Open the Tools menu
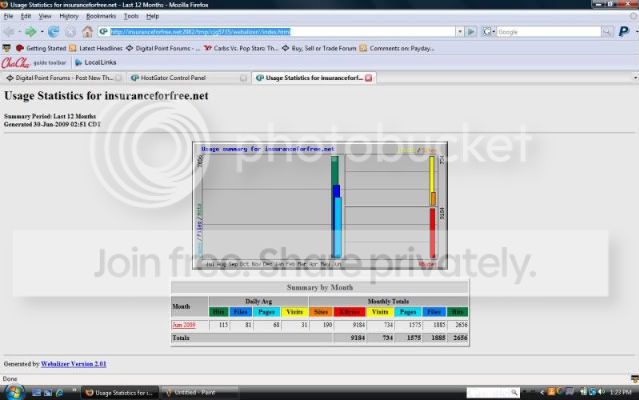This screenshot has width=639, height=400. pyautogui.click(x=131, y=16)
